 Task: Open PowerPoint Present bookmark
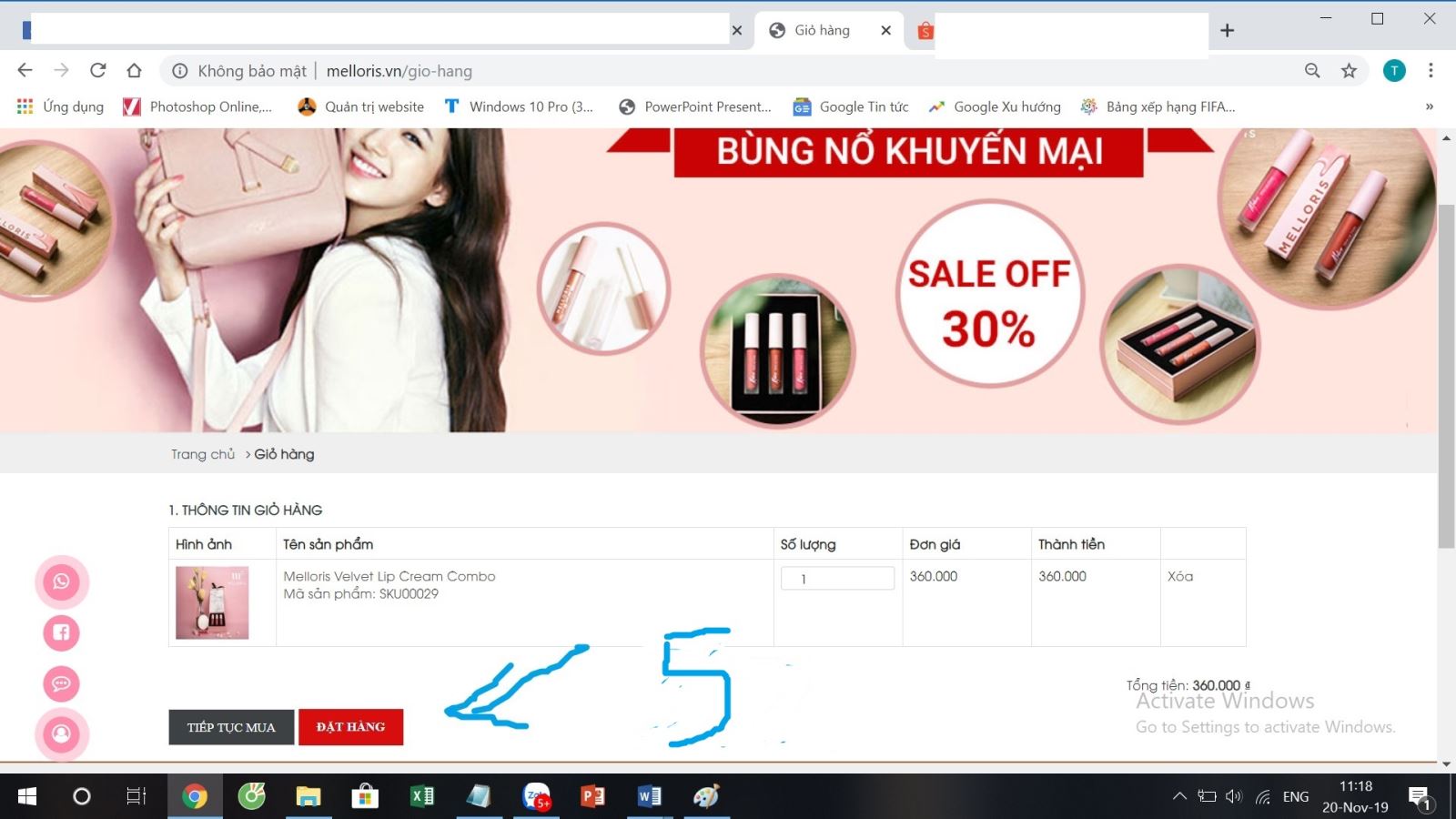point(695,106)
